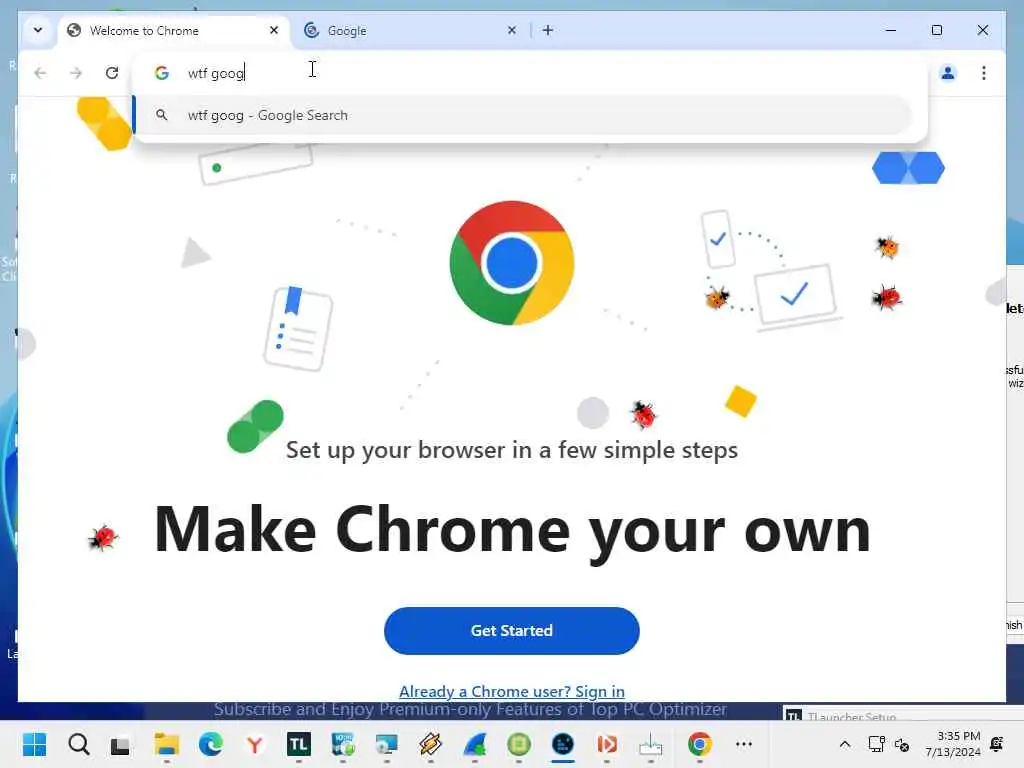The image size is (1024, 768).
Task: Open the Winamp lightning icon in taskbar
Action: pyautogui.click(x=430, y=744)
